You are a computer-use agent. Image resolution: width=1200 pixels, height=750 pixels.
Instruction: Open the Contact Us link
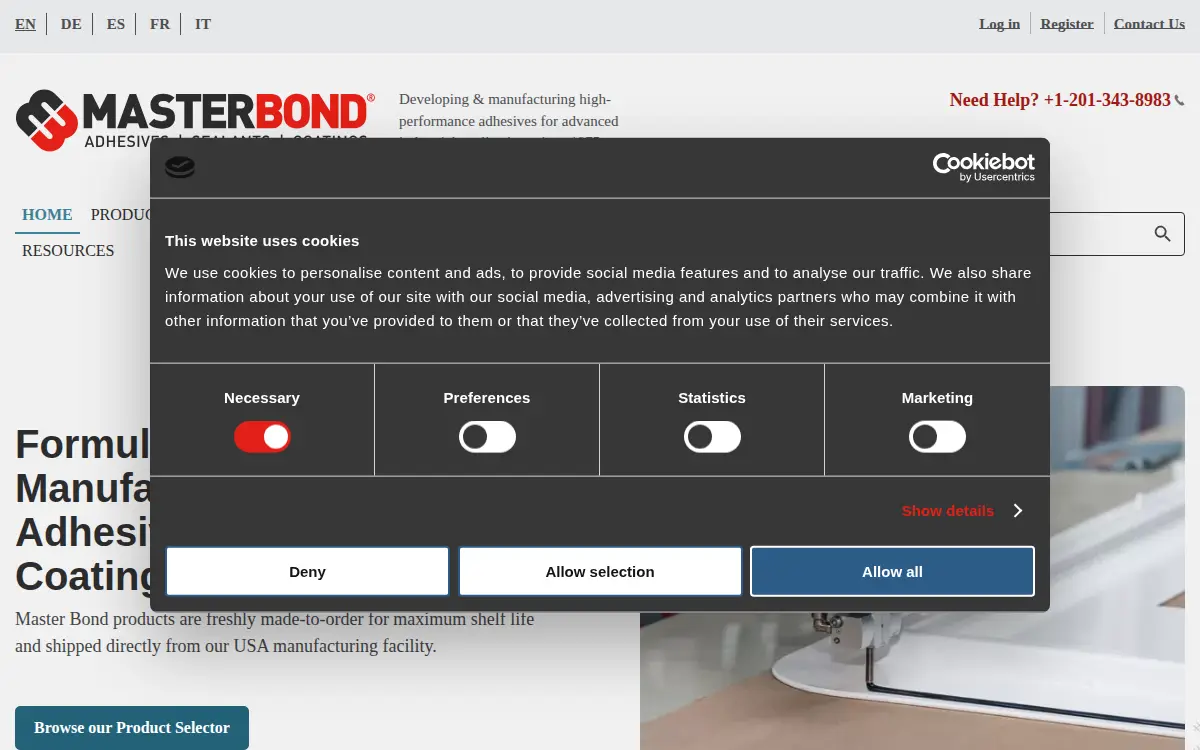(1149, 24)
